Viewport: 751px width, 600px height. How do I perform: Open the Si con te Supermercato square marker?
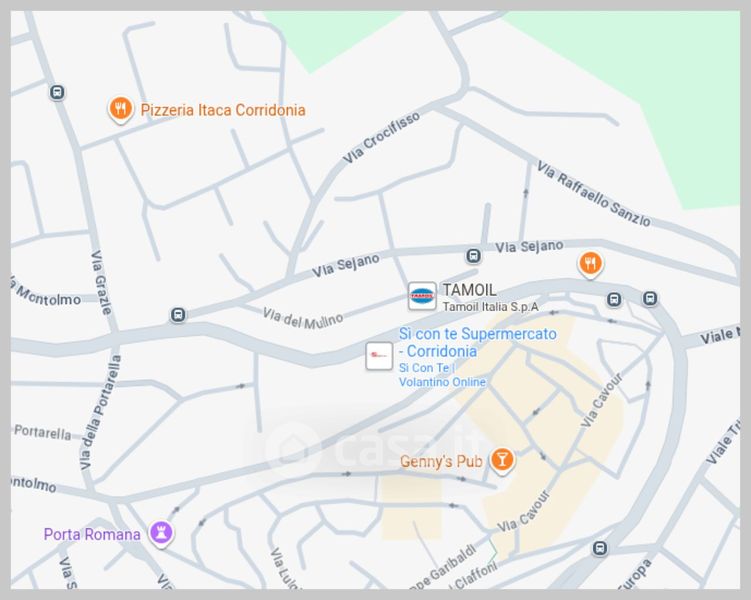click(x=379, y=356)
